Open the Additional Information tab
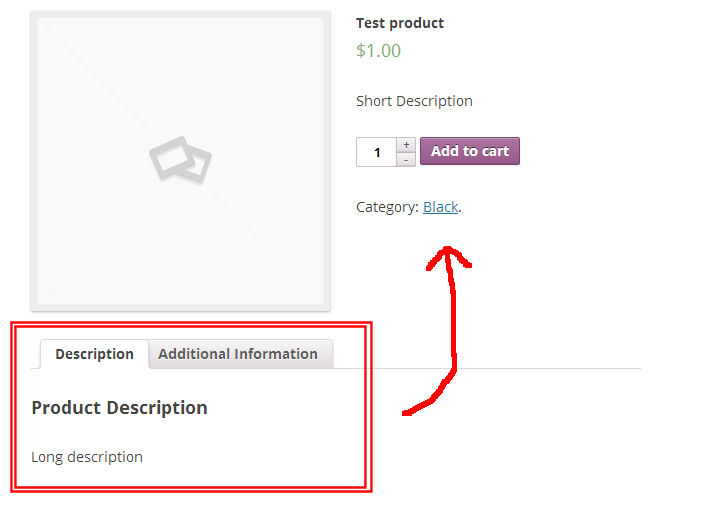 [238, 354]
